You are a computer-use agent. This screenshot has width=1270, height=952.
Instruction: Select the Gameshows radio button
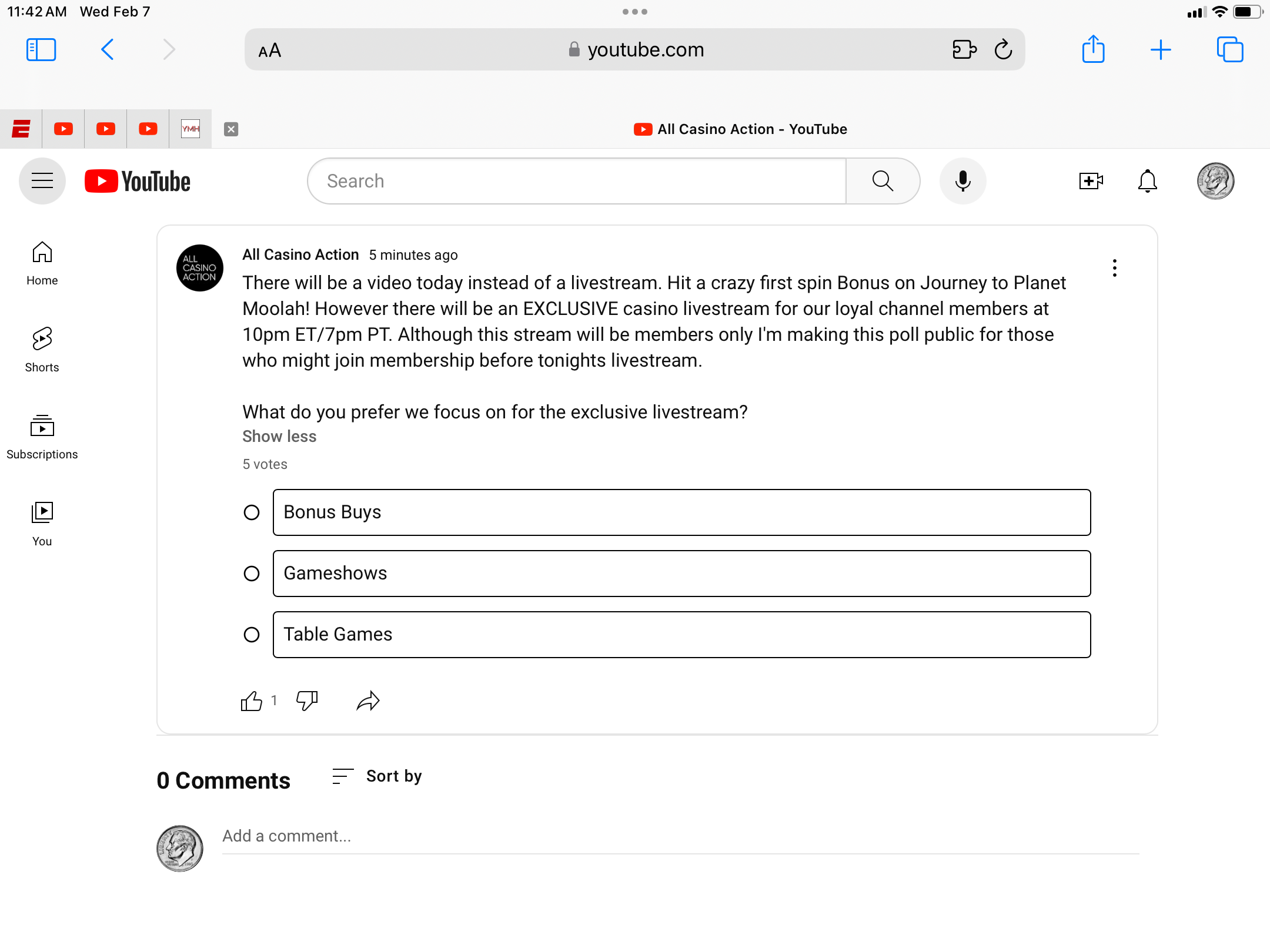click(252, 574)
